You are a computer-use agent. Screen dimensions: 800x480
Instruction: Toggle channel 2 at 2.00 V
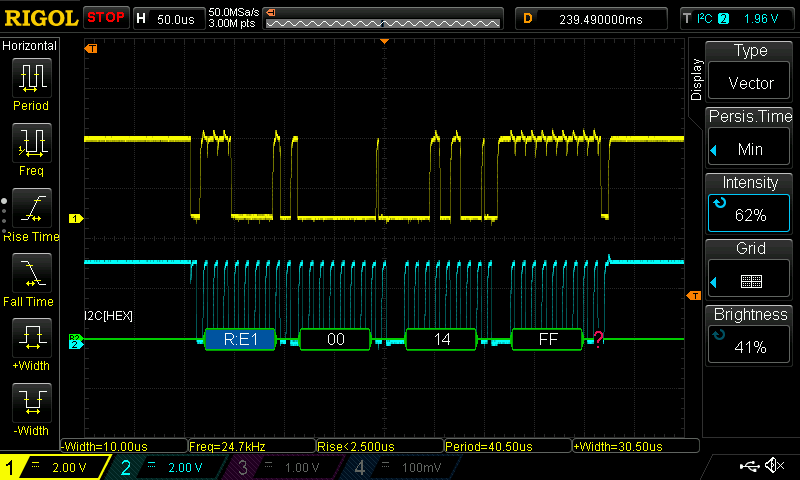click(168, 467)
